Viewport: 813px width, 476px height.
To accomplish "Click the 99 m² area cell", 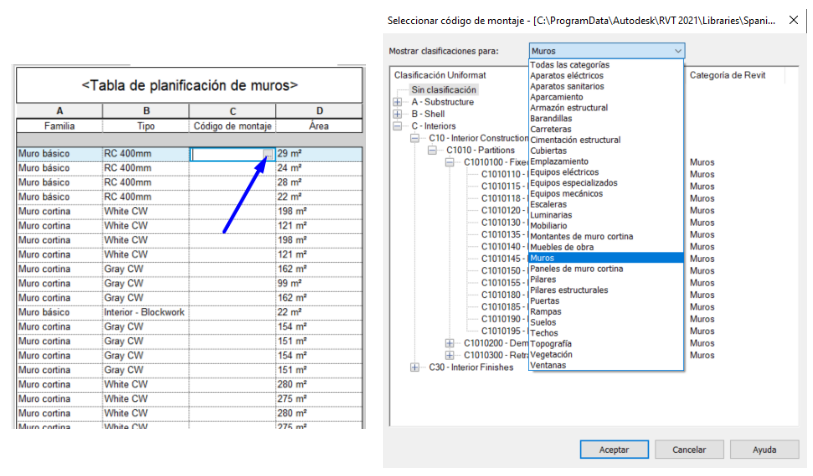I will pyautogui.click(x=319, y=284).
